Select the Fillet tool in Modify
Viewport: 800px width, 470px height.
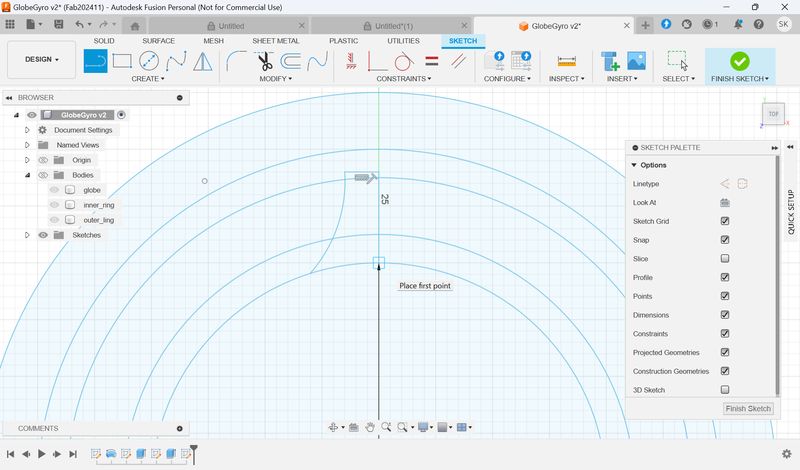(236, 61)
